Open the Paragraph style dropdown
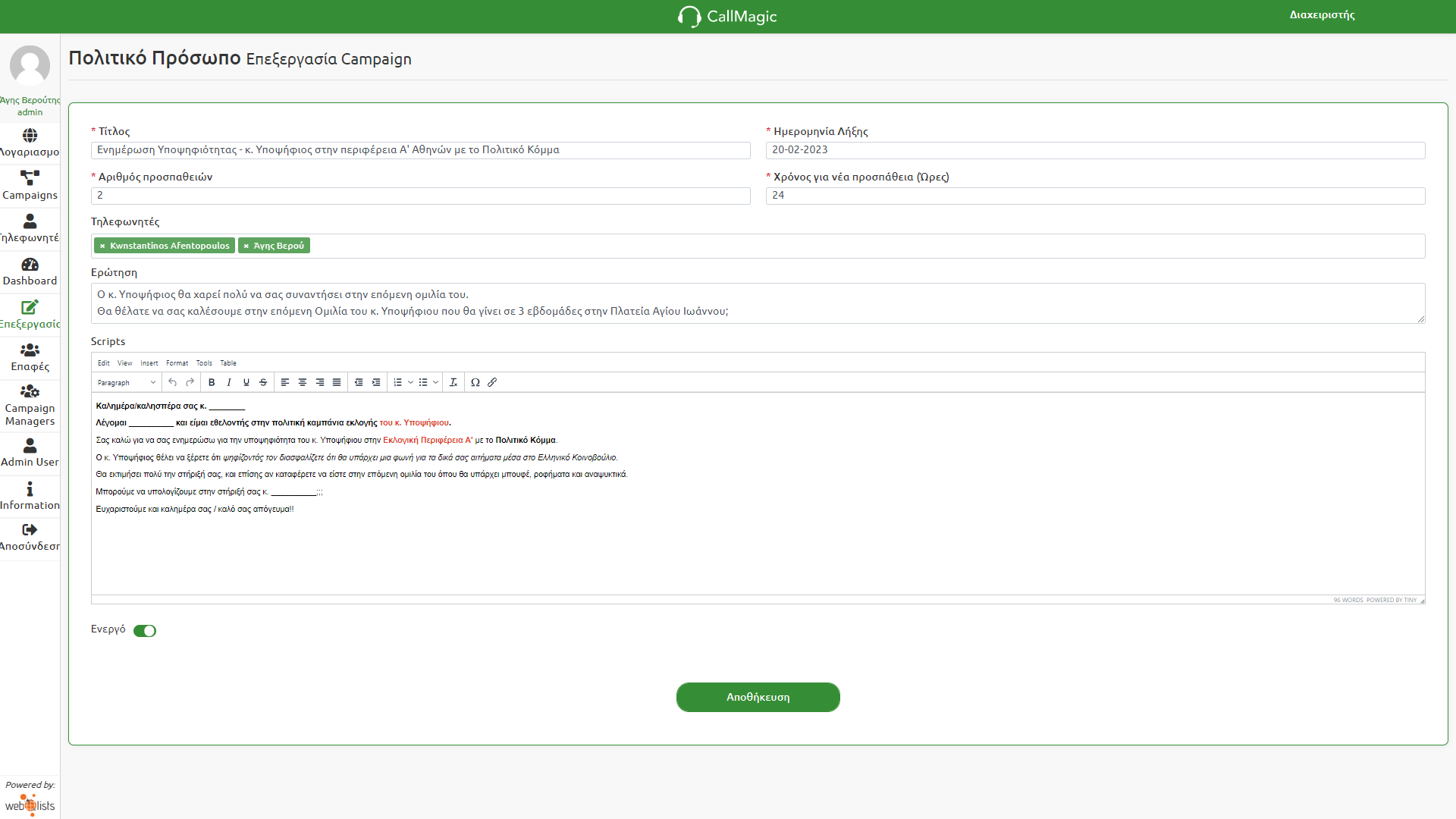Viewport: 1456px width, 819px height. 127,382
